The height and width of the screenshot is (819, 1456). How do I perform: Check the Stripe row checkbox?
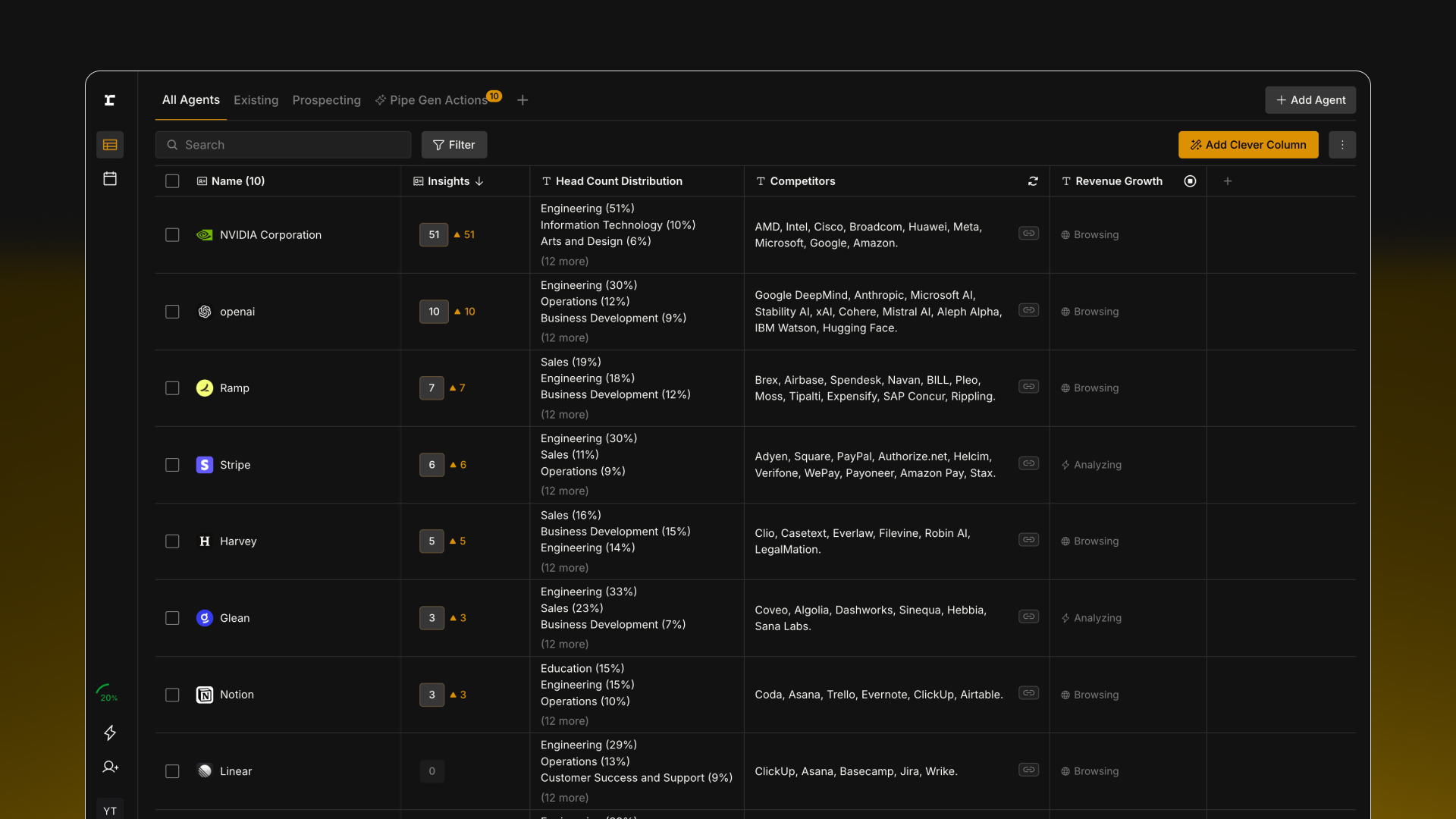click(x=172, y=465)
